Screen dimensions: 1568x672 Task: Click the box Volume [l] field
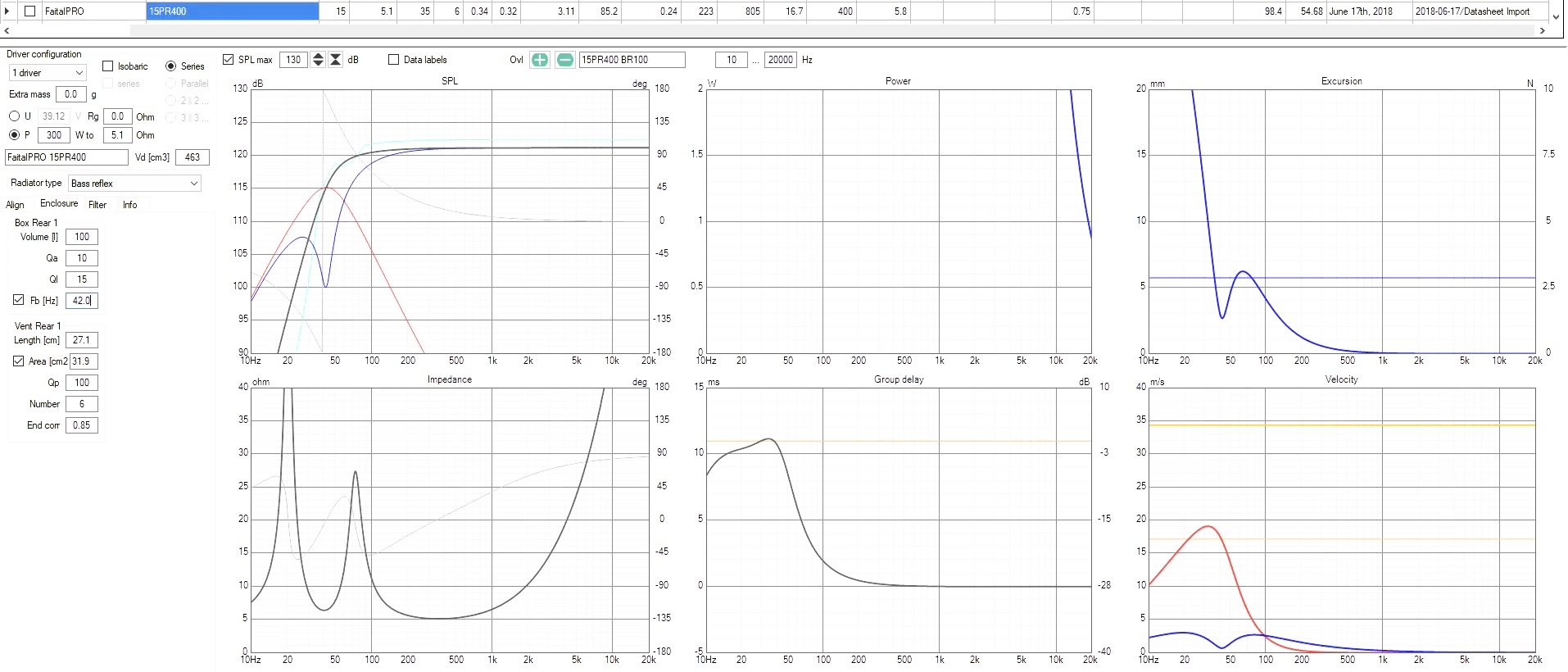[82, 237]
